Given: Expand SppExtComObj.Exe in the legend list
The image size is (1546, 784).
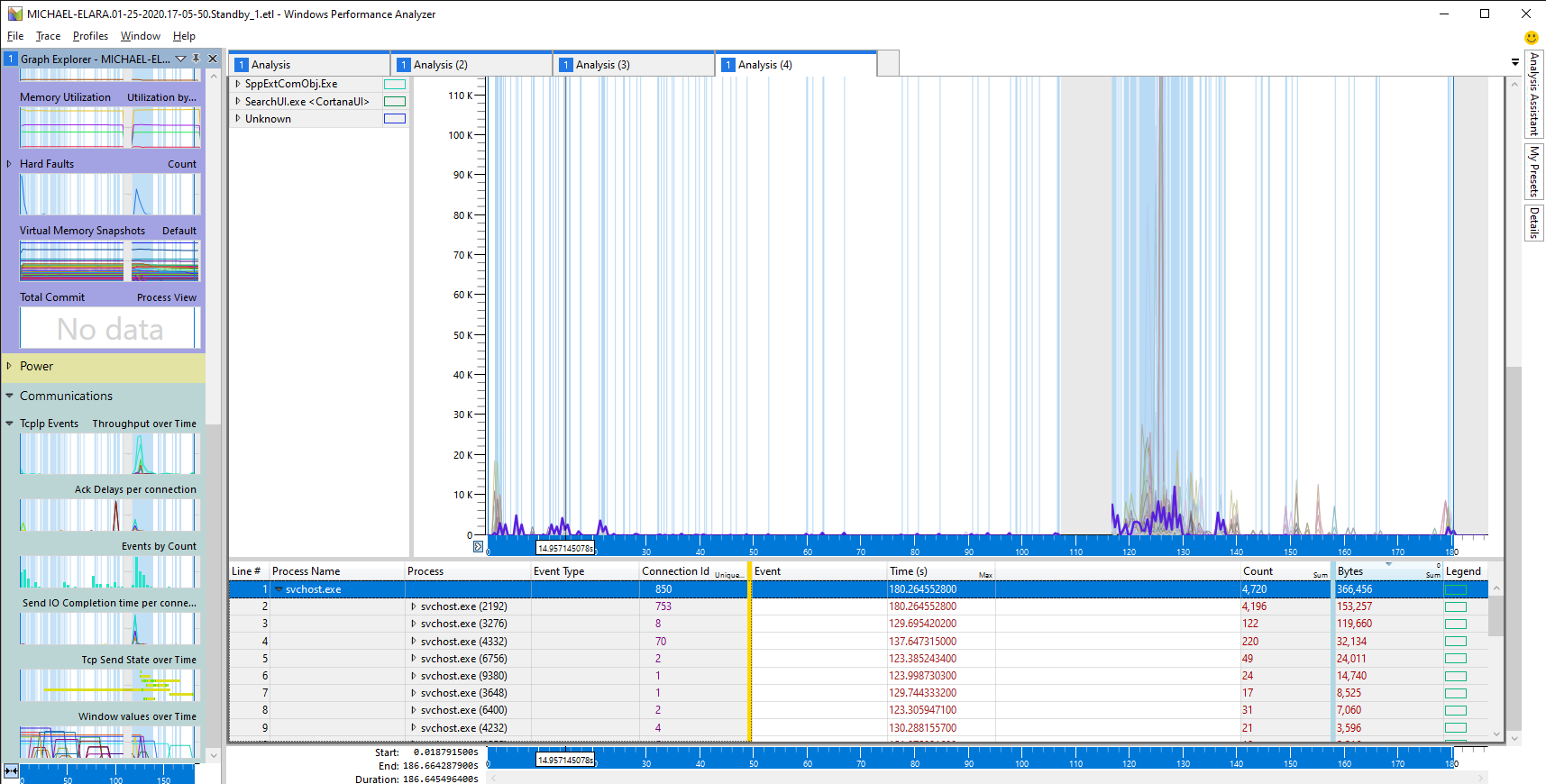Looking at the screenshot, I should 238,84.
